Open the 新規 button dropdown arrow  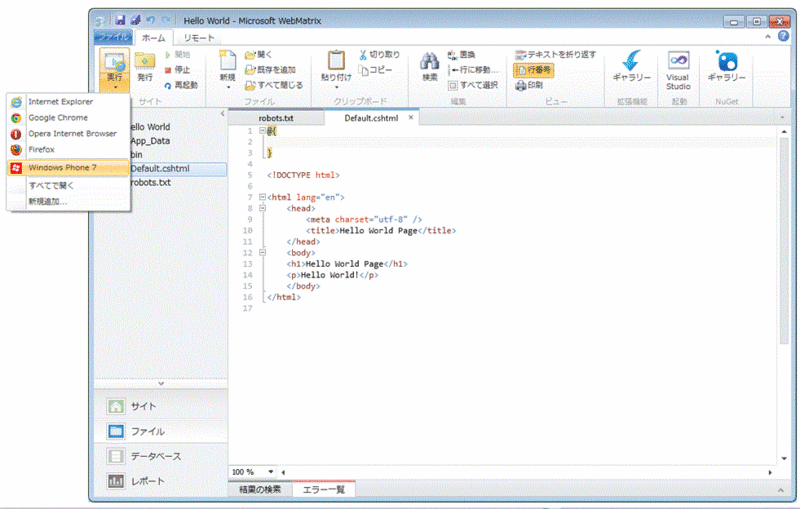(x=228, y=87)
